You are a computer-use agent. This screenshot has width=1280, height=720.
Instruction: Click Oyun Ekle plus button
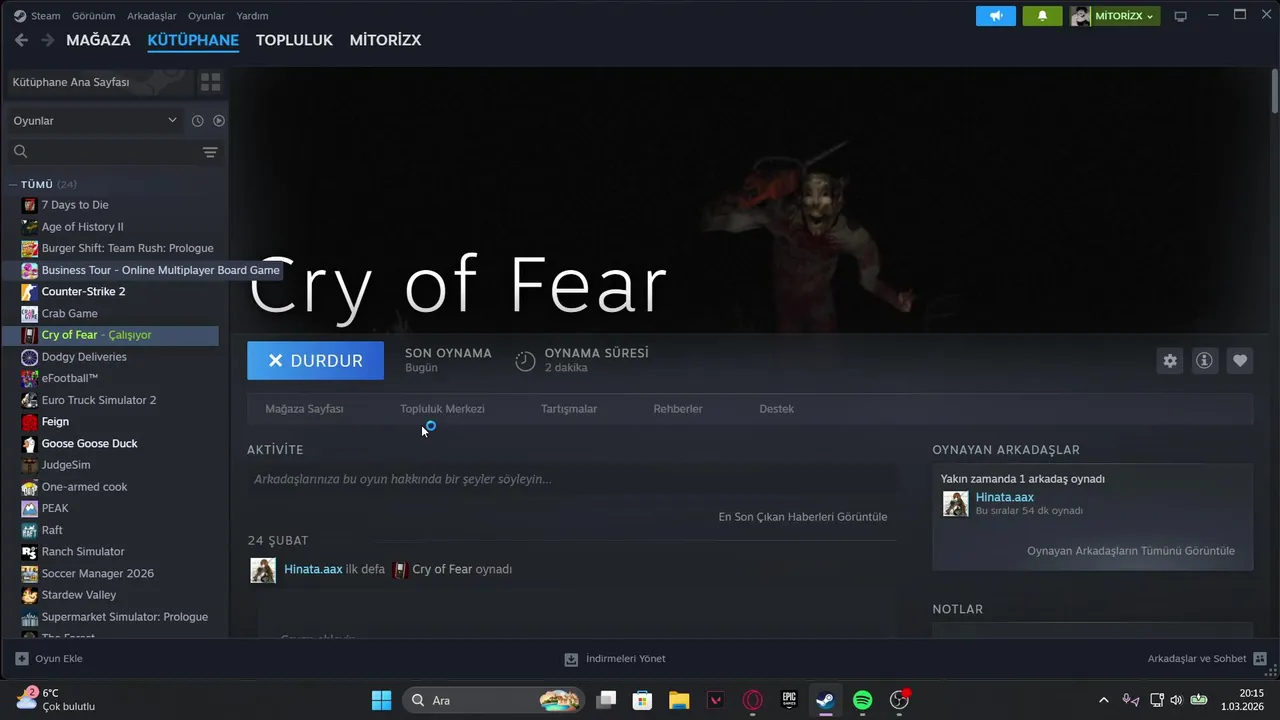tap(49, 659)
